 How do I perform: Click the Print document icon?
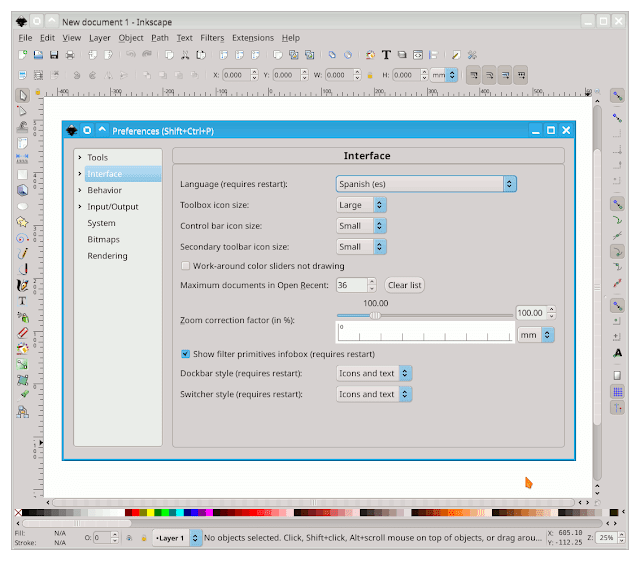(70, 55)
